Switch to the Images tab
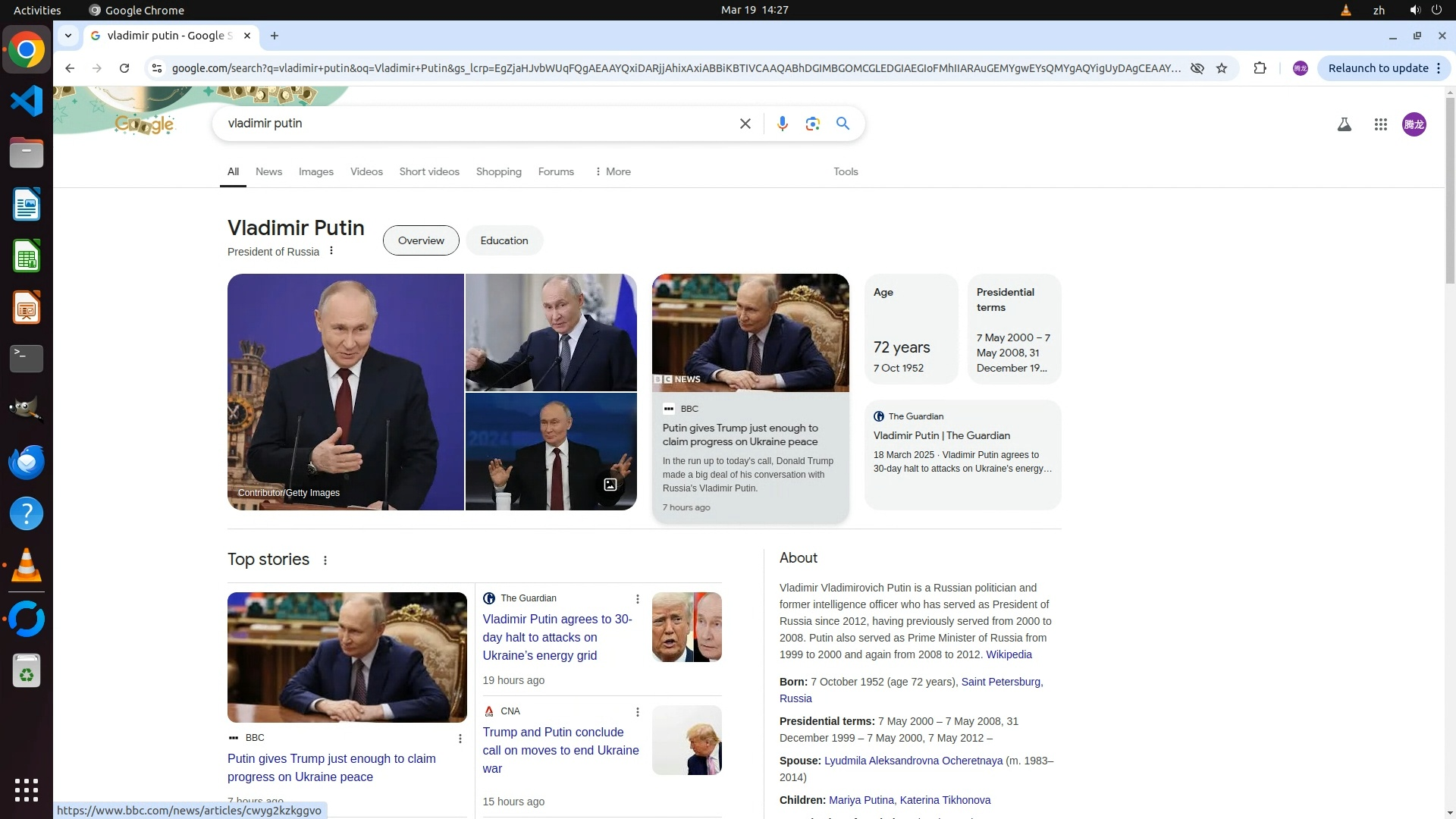This screenshot has height=819, width=1456. tap(315, 171)
